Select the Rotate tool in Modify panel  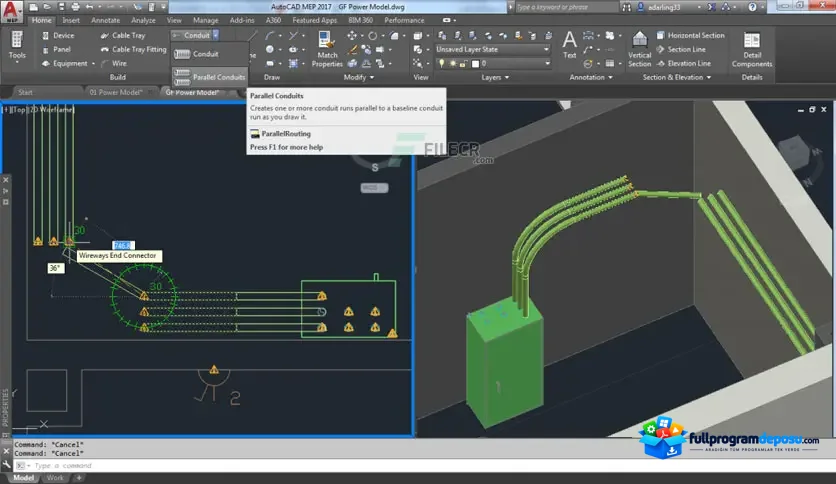[x=372, y=35]
